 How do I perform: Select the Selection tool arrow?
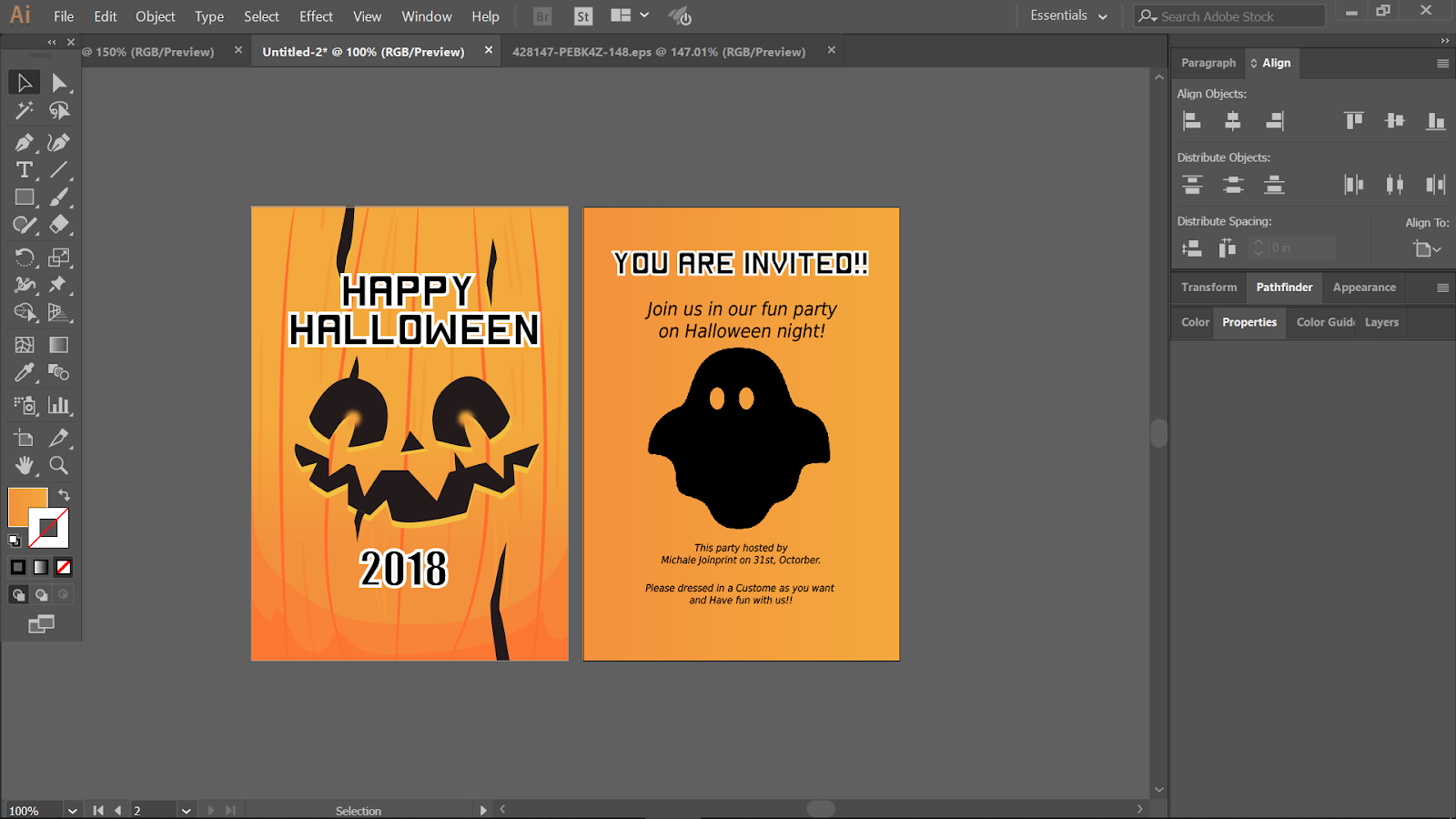point(25,83)
